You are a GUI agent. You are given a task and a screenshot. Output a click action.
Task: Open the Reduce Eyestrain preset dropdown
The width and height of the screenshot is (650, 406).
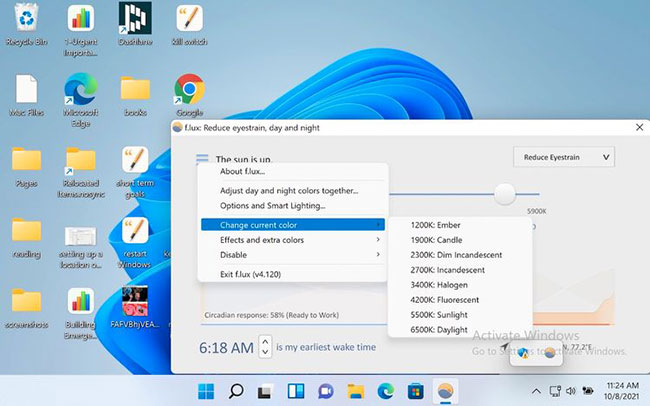pyautogui.click(x=564, y=157)
